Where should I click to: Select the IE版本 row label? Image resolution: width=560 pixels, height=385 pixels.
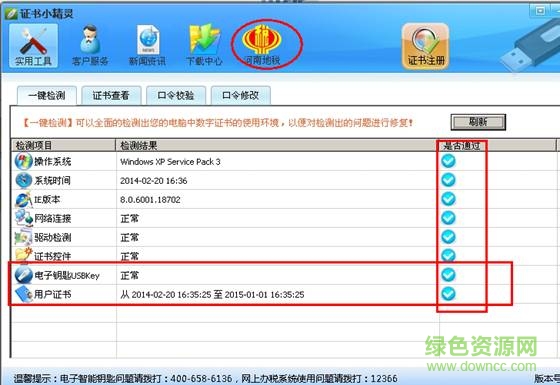[47, 200]
